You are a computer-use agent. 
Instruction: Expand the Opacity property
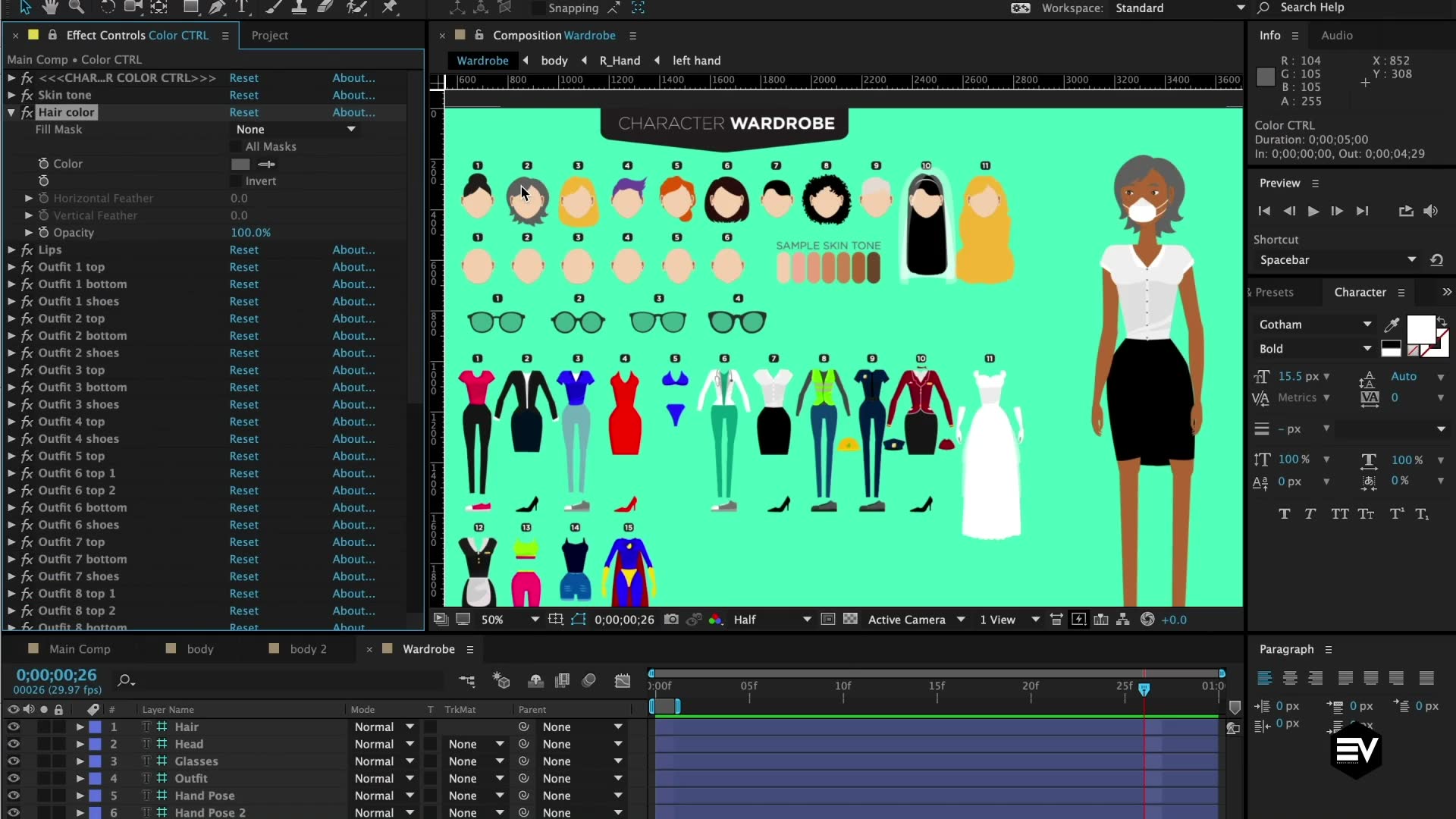[x=29, y=233]
